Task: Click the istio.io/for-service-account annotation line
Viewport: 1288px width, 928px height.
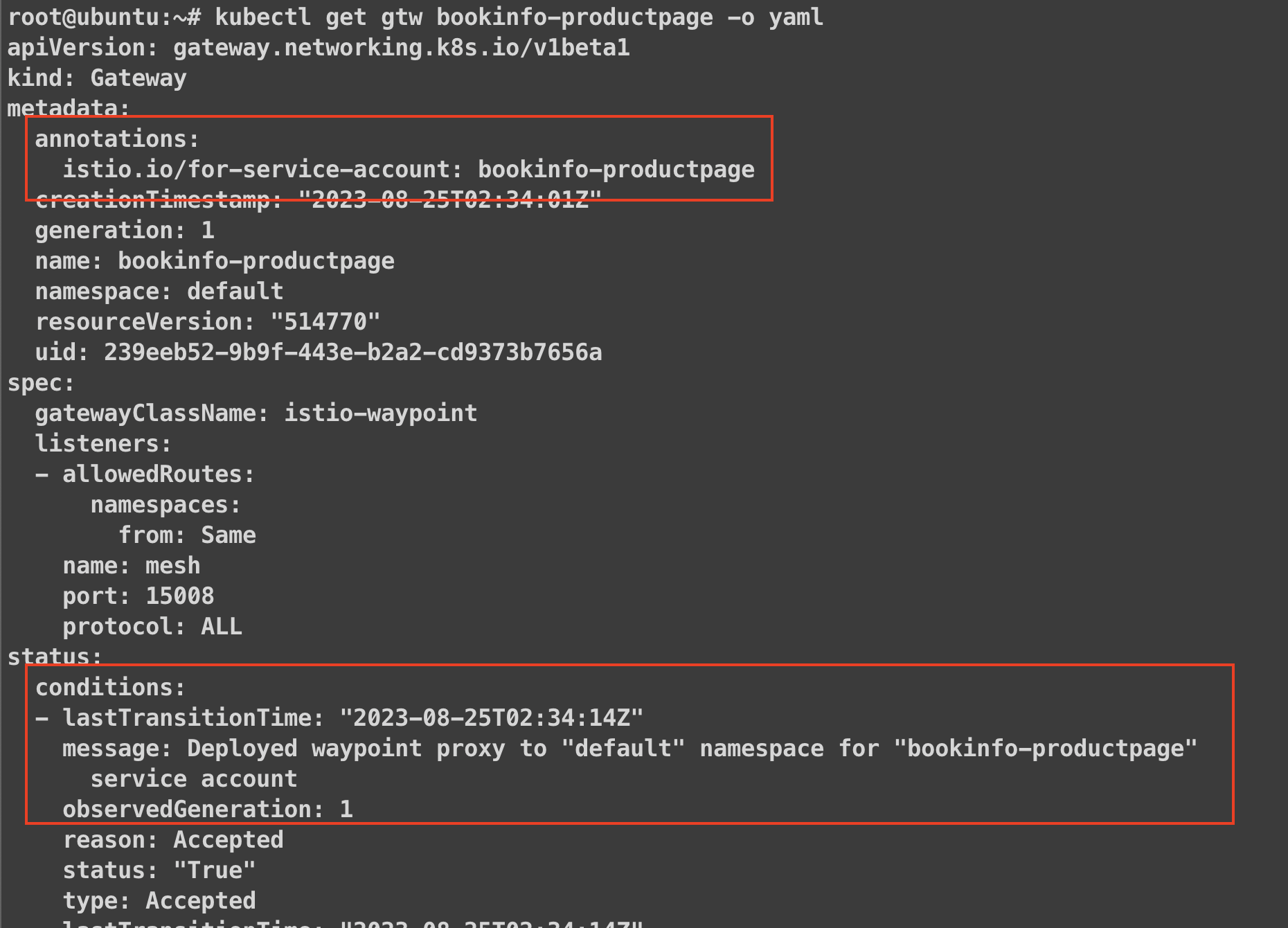Action: pyautogui.click(x=409, y=169)
